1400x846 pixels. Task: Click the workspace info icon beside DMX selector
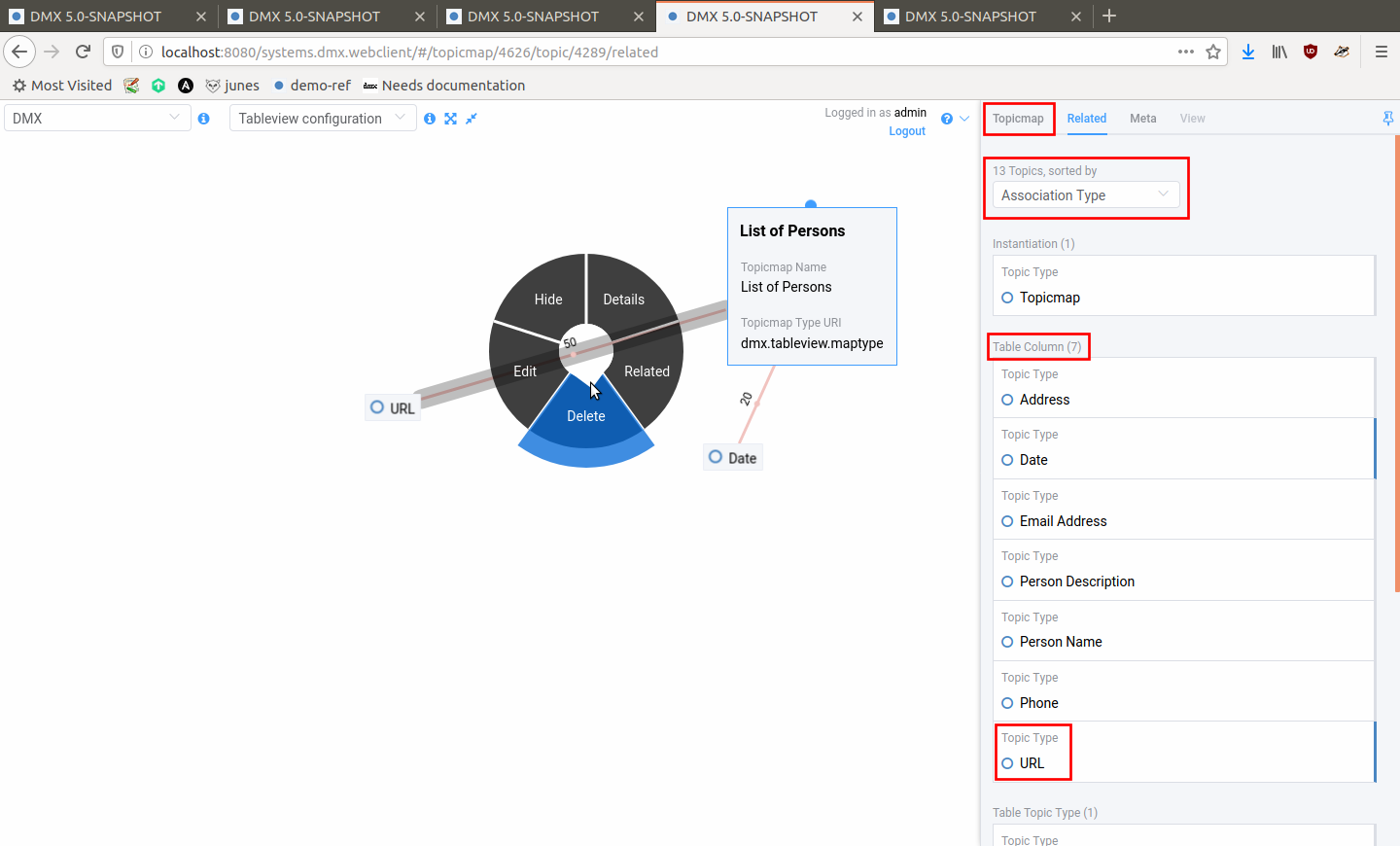pyautogui.click(x=204, y=119)
